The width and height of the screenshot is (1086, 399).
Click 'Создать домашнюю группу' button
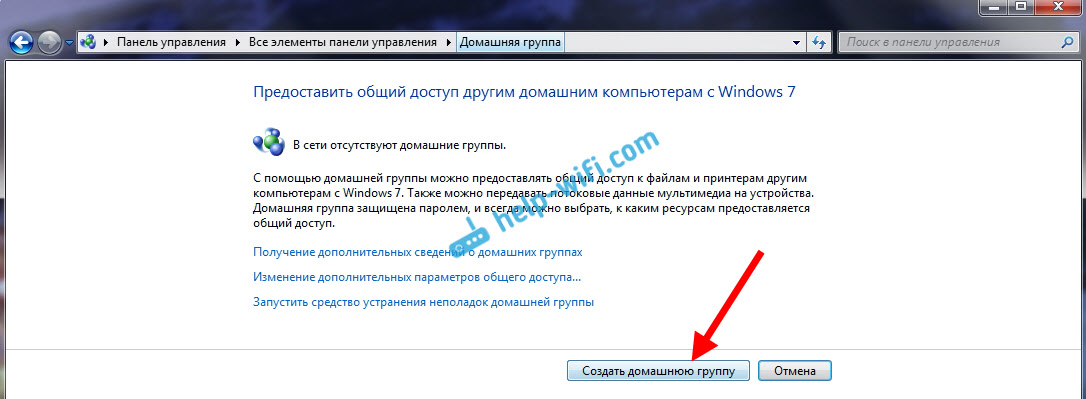[659, 371]
